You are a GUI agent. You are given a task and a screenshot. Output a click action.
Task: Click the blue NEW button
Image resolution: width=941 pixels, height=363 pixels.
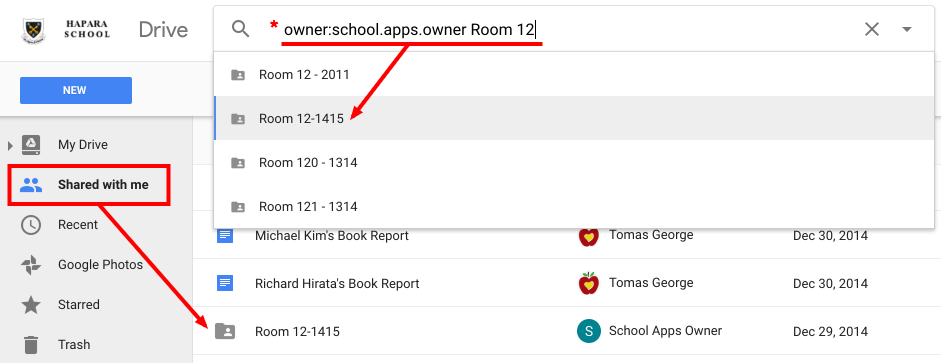[x=76, y=91]
